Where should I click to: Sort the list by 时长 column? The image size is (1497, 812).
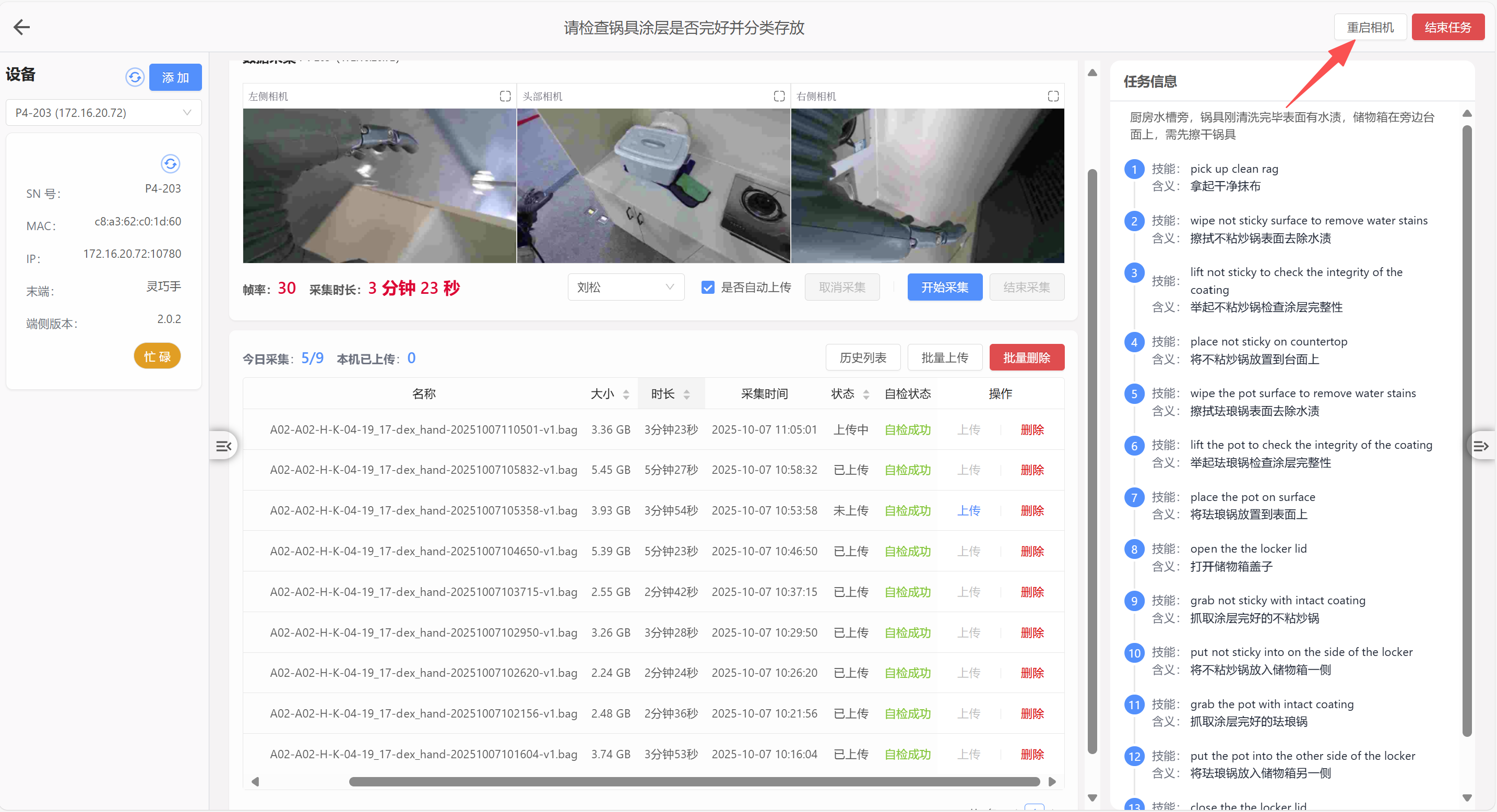point(686,395)
